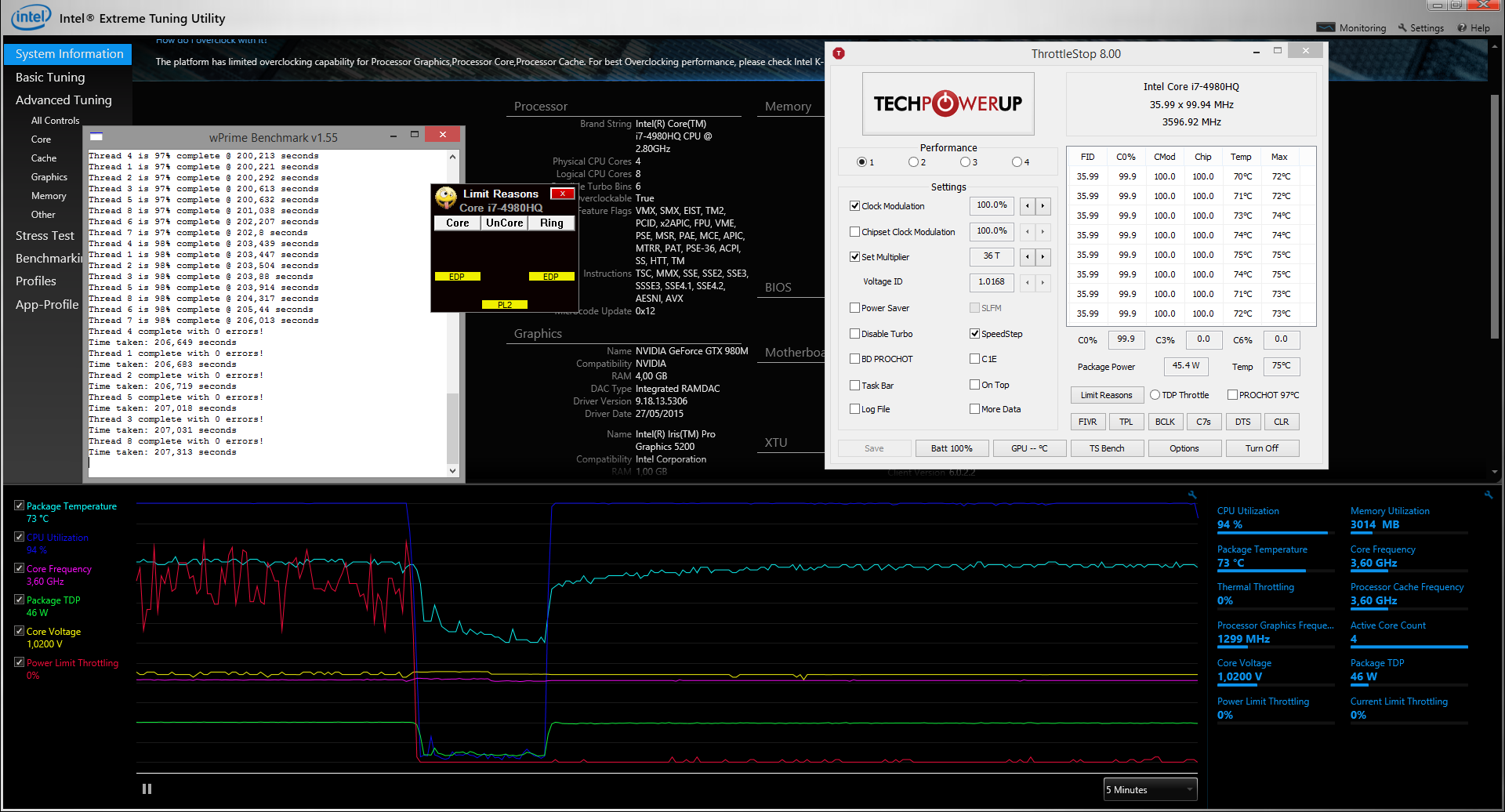Click the Limit Reasons button in ThrottleStop
The width and height of the screenshot is (1505, 812).
pyautogui.click(x=1106, y=395)
